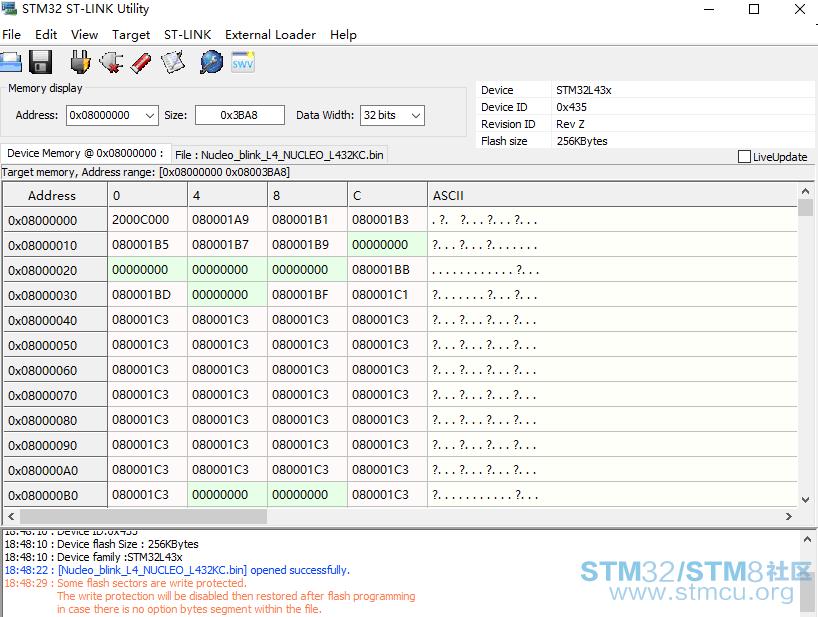Switch to Nucleo_blink_L4_NUCLEO_L432KC.bin file tab
818x617 pixels.
click(x=279, y=155)
